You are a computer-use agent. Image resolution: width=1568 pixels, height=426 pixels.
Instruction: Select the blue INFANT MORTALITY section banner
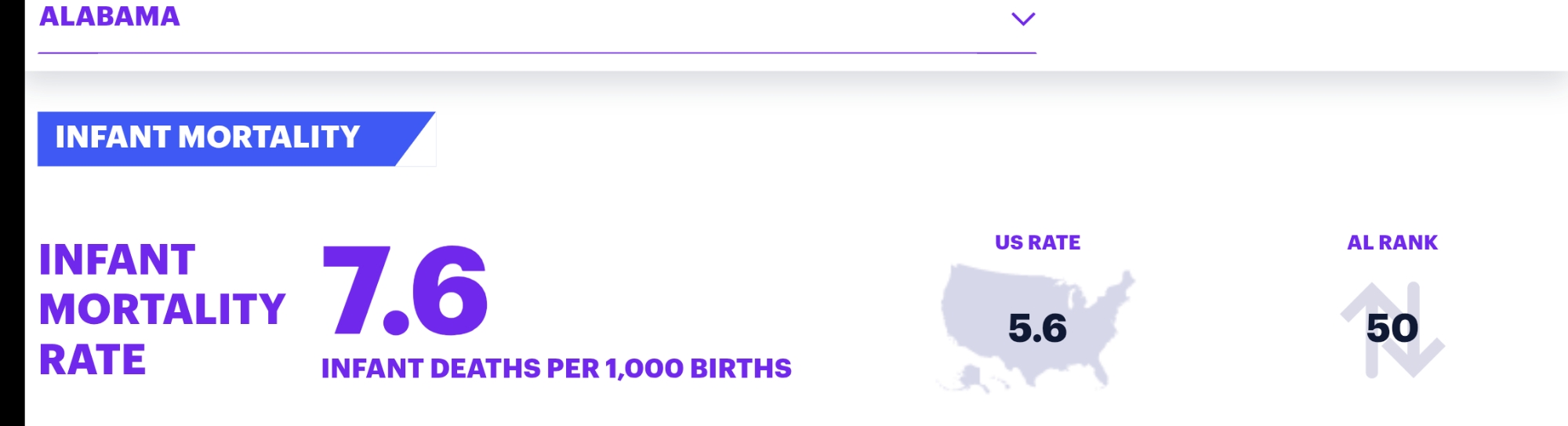tap(208, 138)
